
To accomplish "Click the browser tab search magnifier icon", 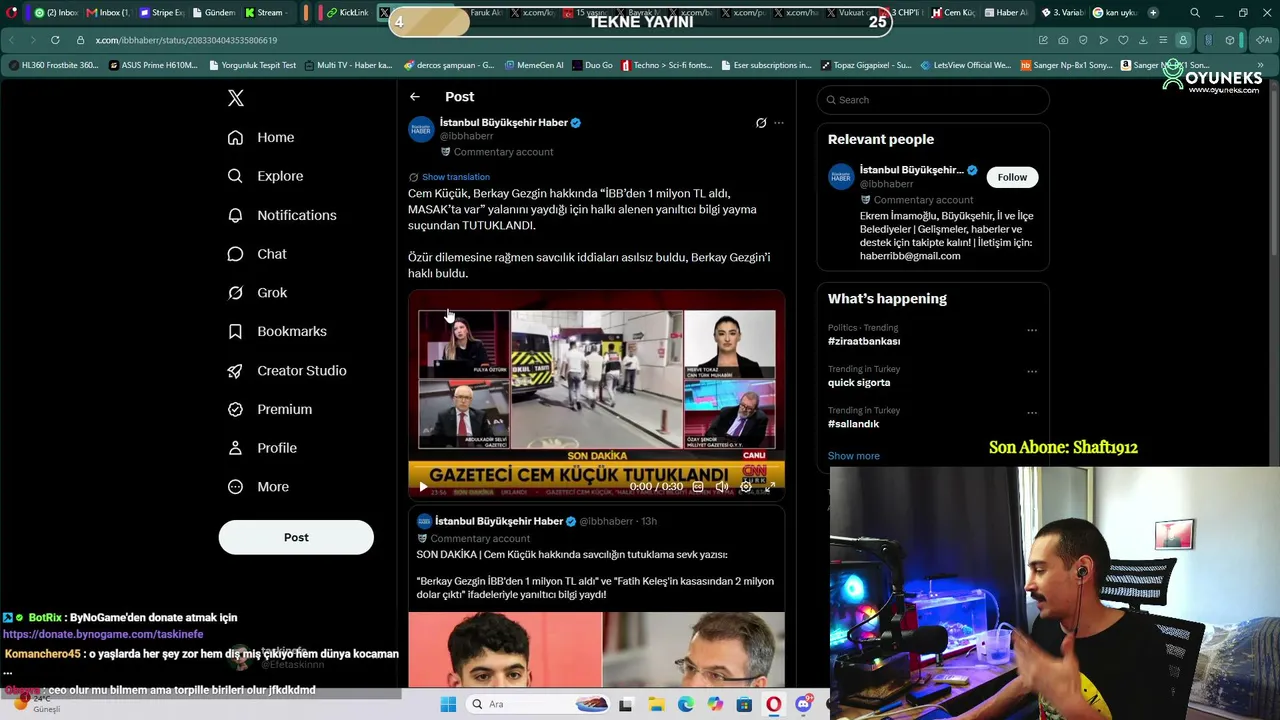I will [1195, 13].
